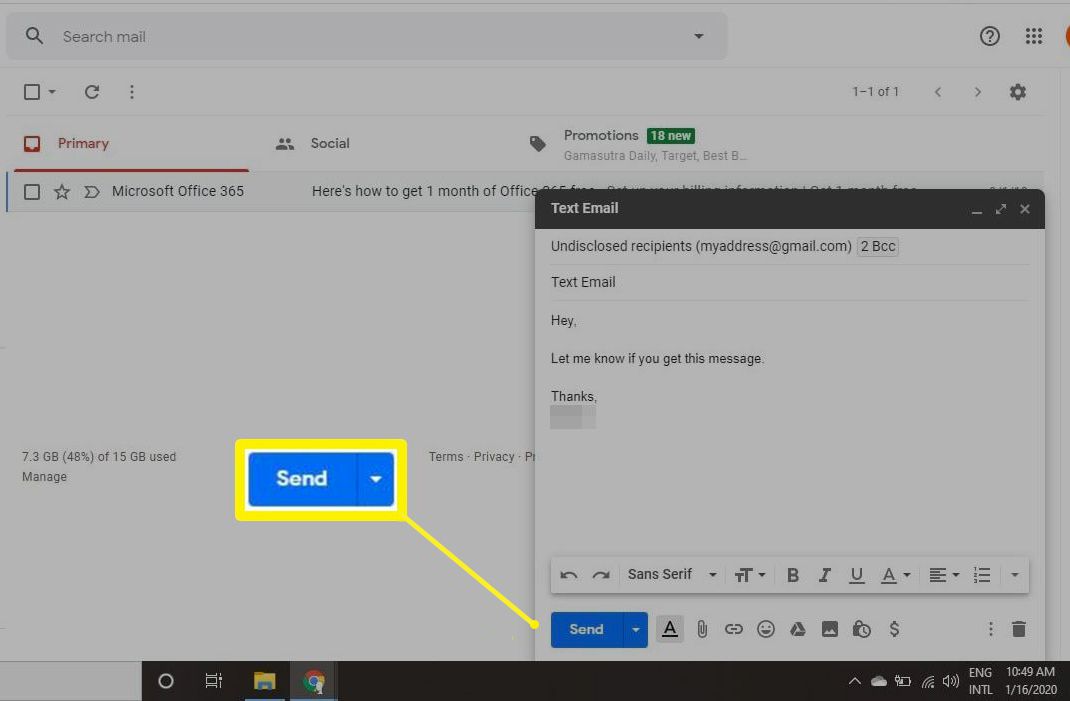Screen dimensions: 1070x701
Task: Go to newer messages arrow
Action: coord(938,91)
